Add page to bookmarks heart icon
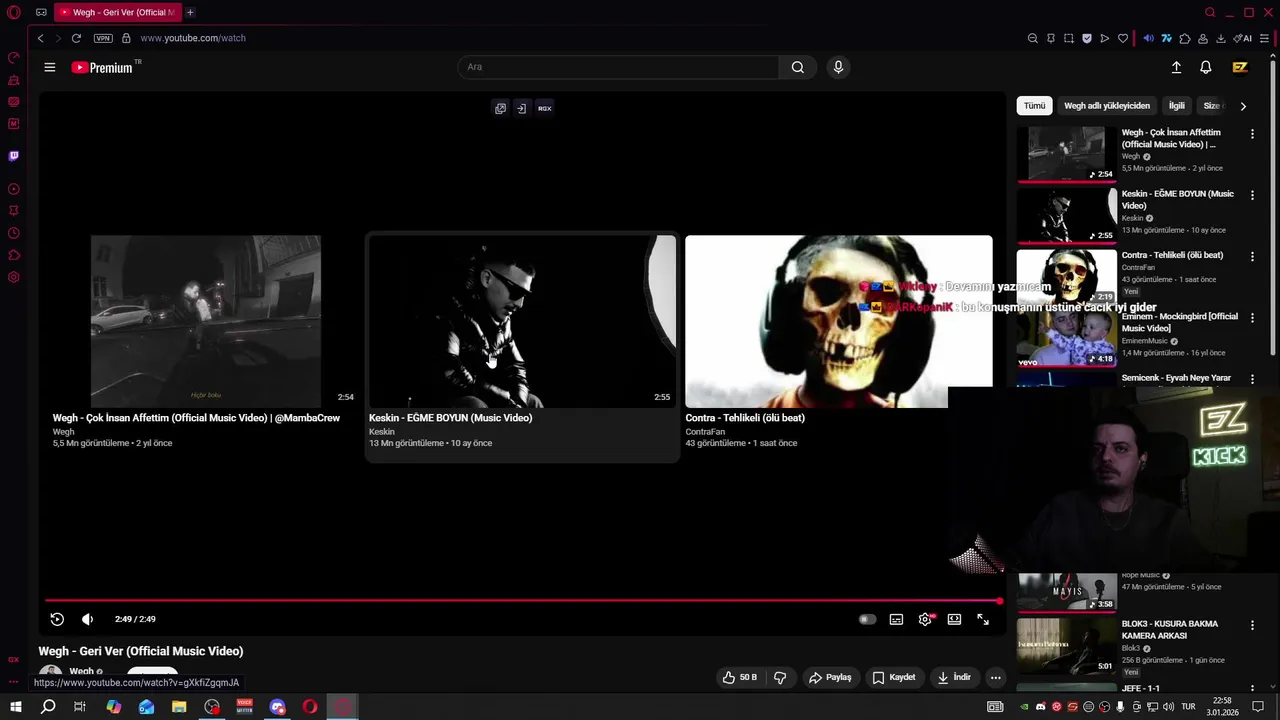 click(1123, 38)
